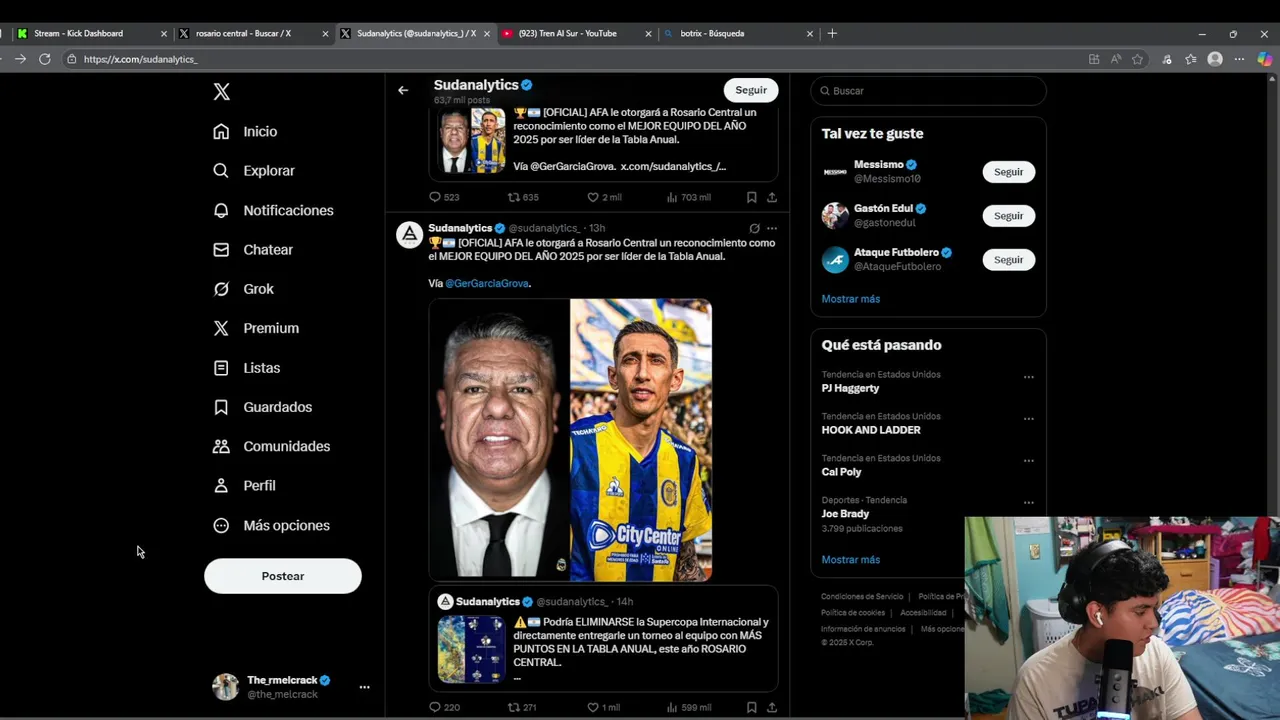
Task: Open Copilot icon in browser toolbar
Action: pyautogui.click(x=1265, y=59)
